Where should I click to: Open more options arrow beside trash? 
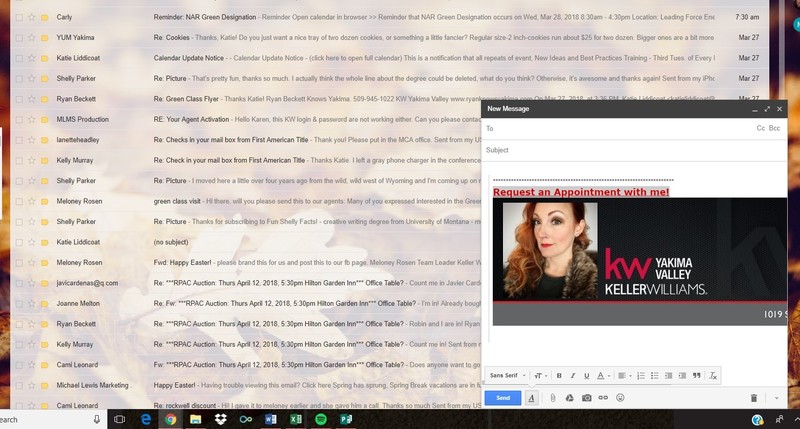point(776,398)
